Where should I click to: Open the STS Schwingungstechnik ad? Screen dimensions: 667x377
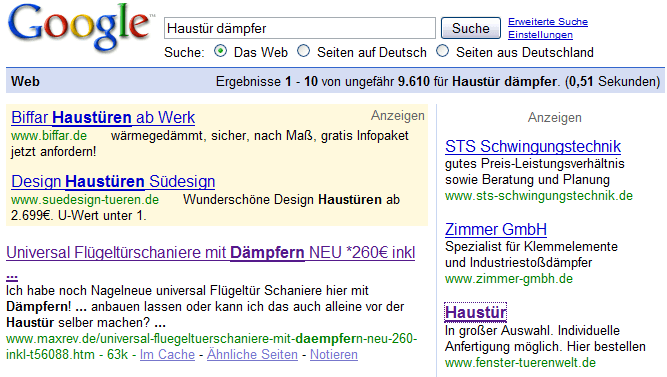pyautogui.click(x=533, y=146)
